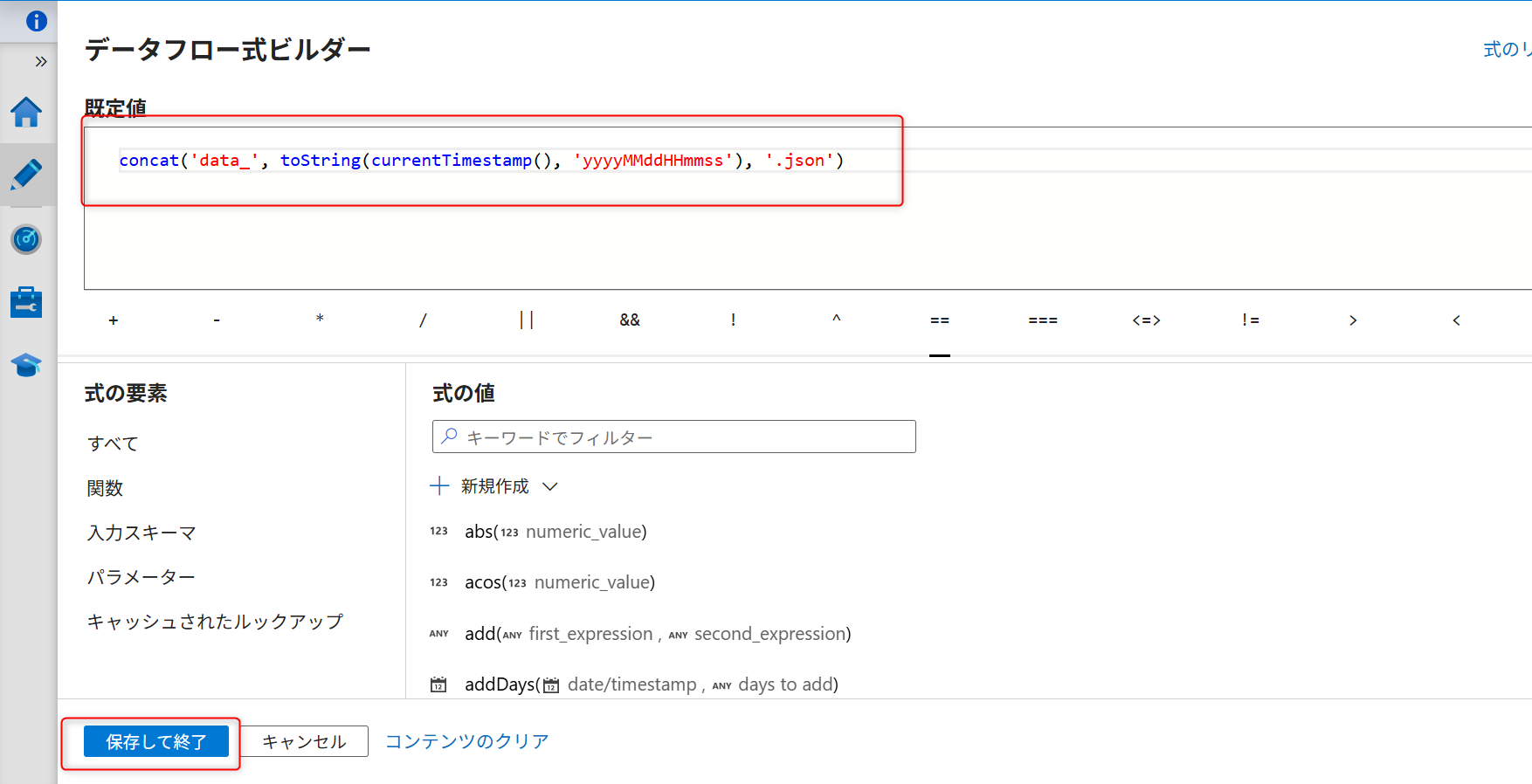Choose パラメーター in expression elements
This screenshot has height=784, width=1532.
(x=141, y=577)
